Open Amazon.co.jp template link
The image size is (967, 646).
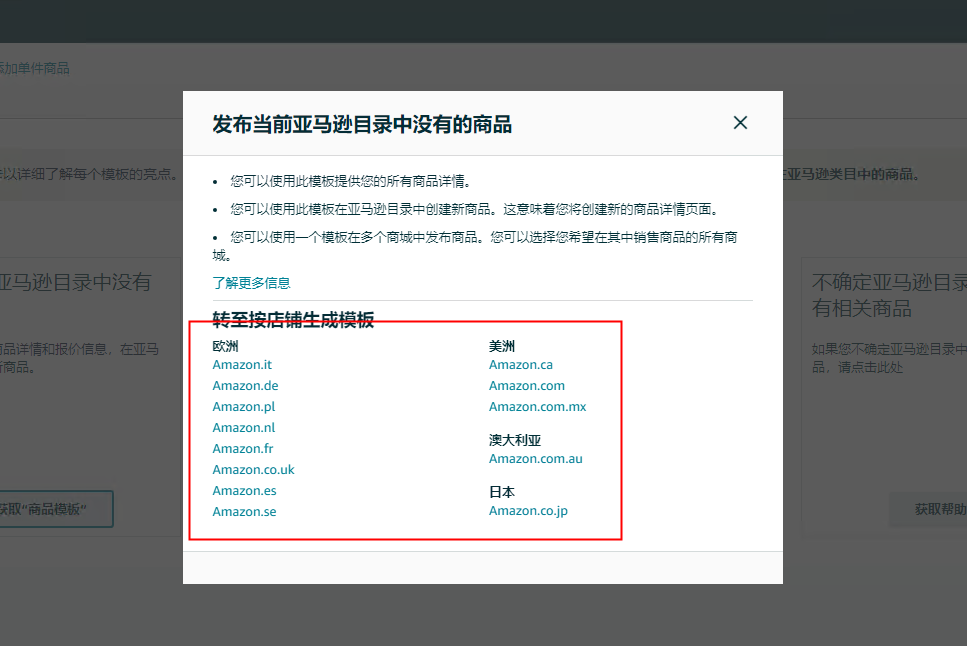[528, 511]
